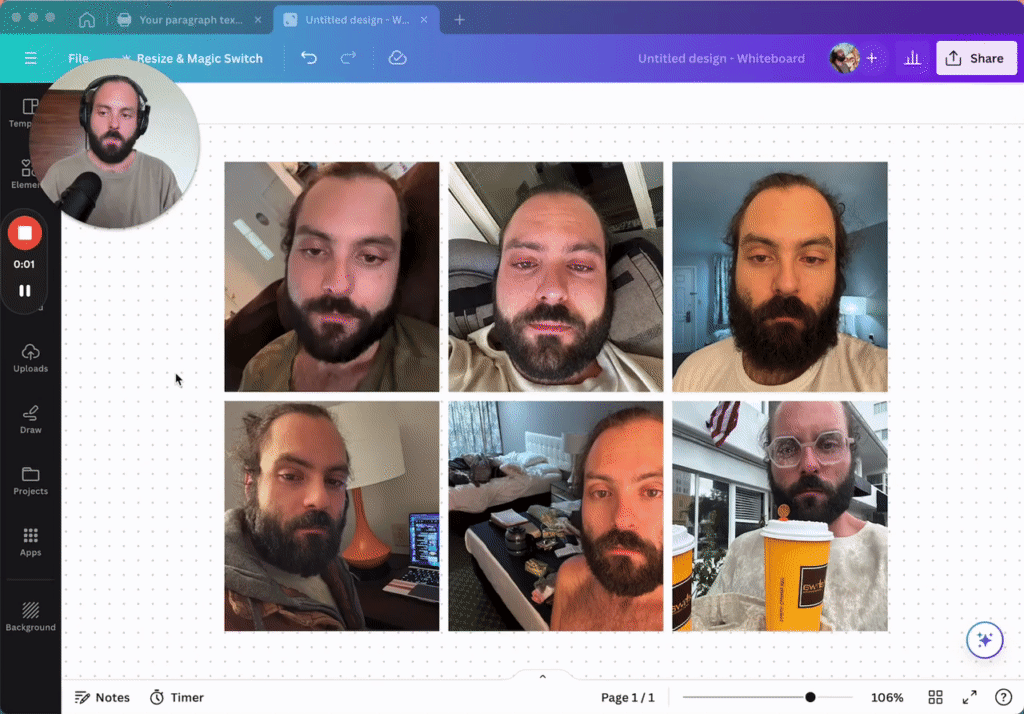
Task: Select the photo showing hotel bed
Action: point(556,516)
